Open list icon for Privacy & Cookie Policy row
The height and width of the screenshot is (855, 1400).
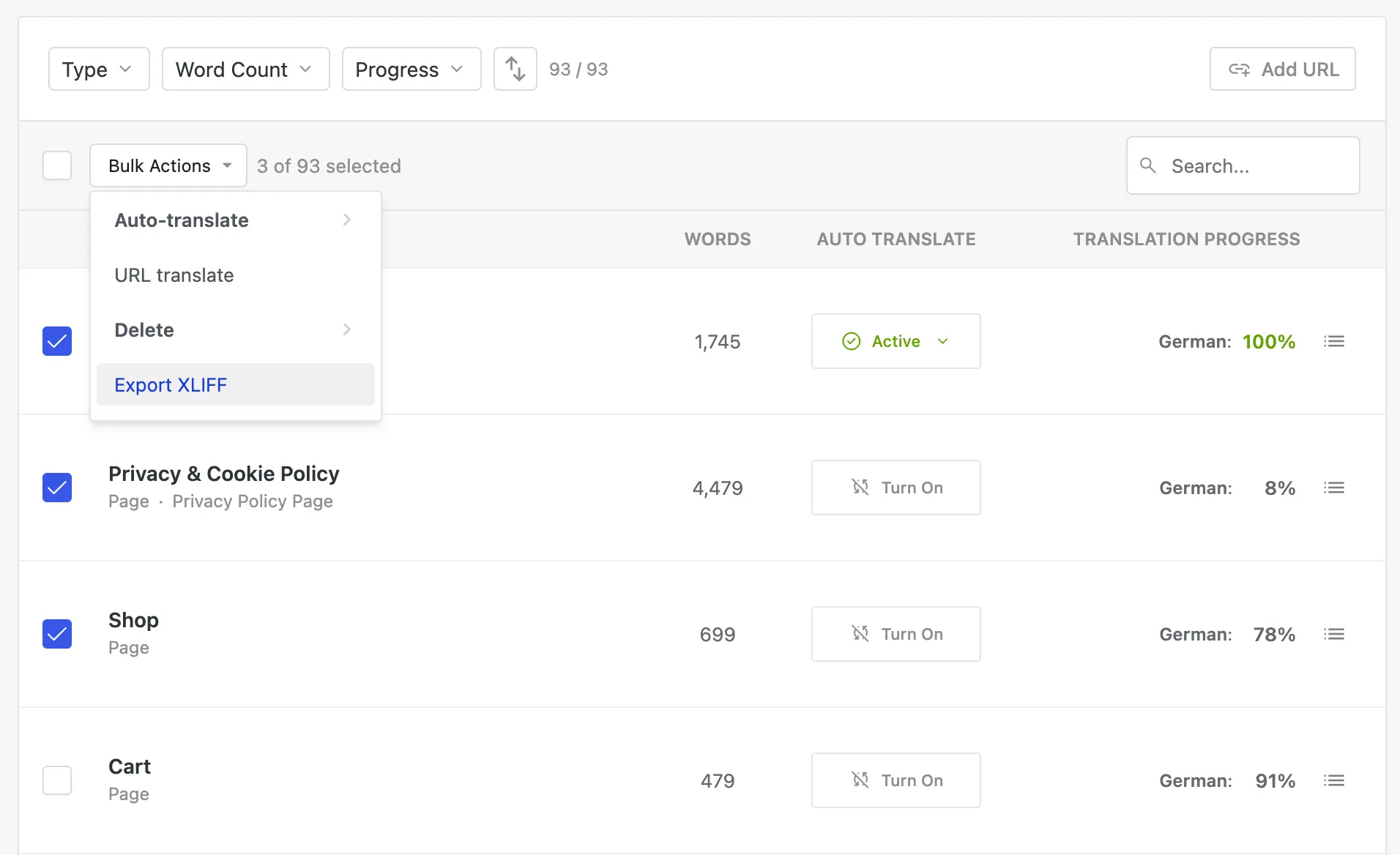point(1334,488)
